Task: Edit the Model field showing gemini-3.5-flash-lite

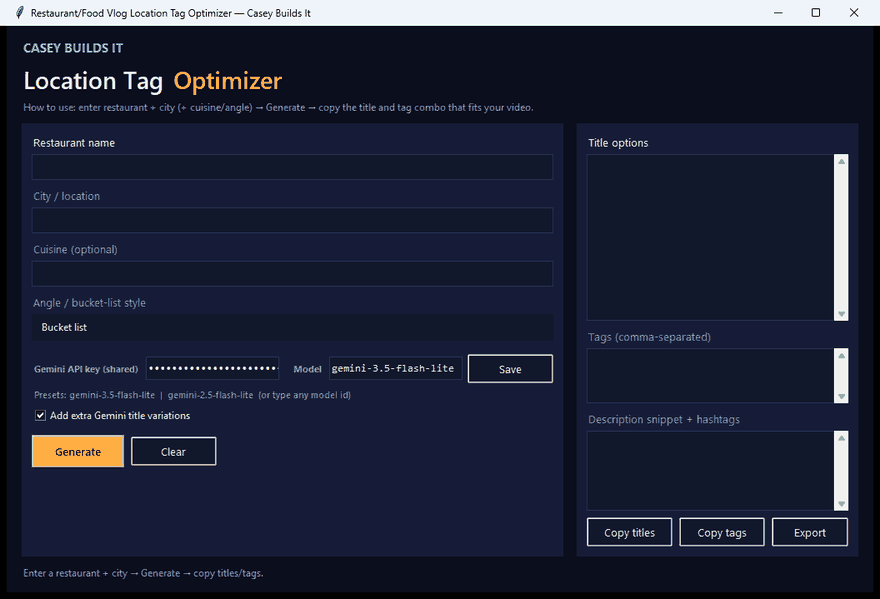Action: click(x=396, y=368)
